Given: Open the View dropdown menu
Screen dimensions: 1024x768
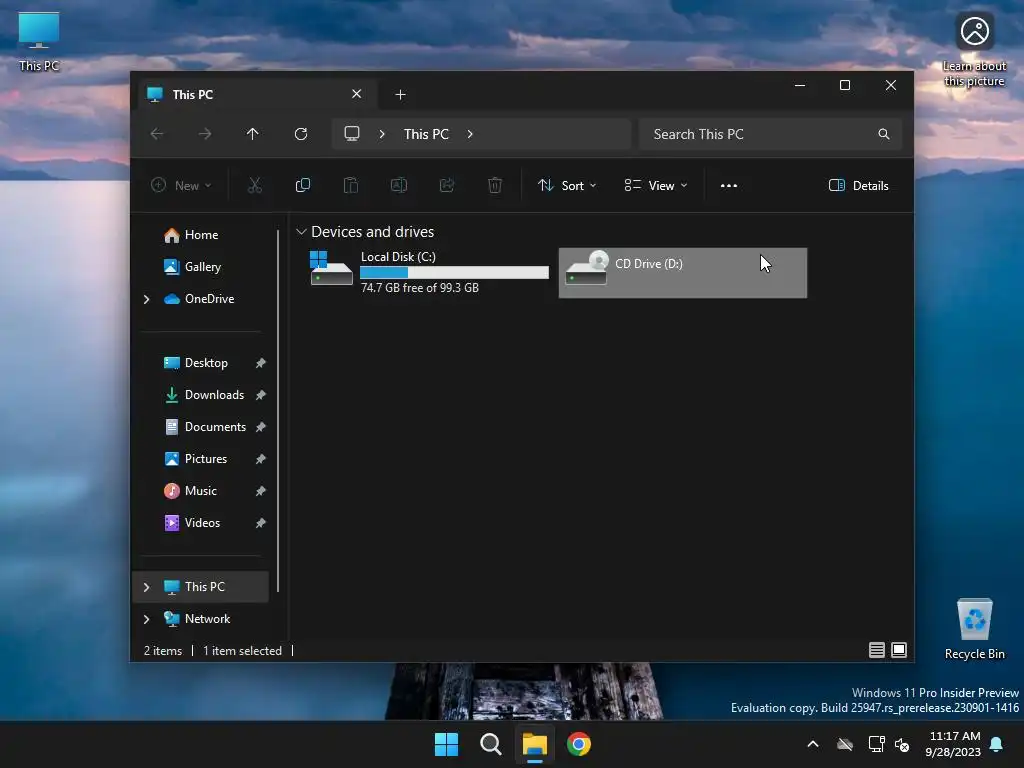Looking at the screenshot, I should click(656, 185).
